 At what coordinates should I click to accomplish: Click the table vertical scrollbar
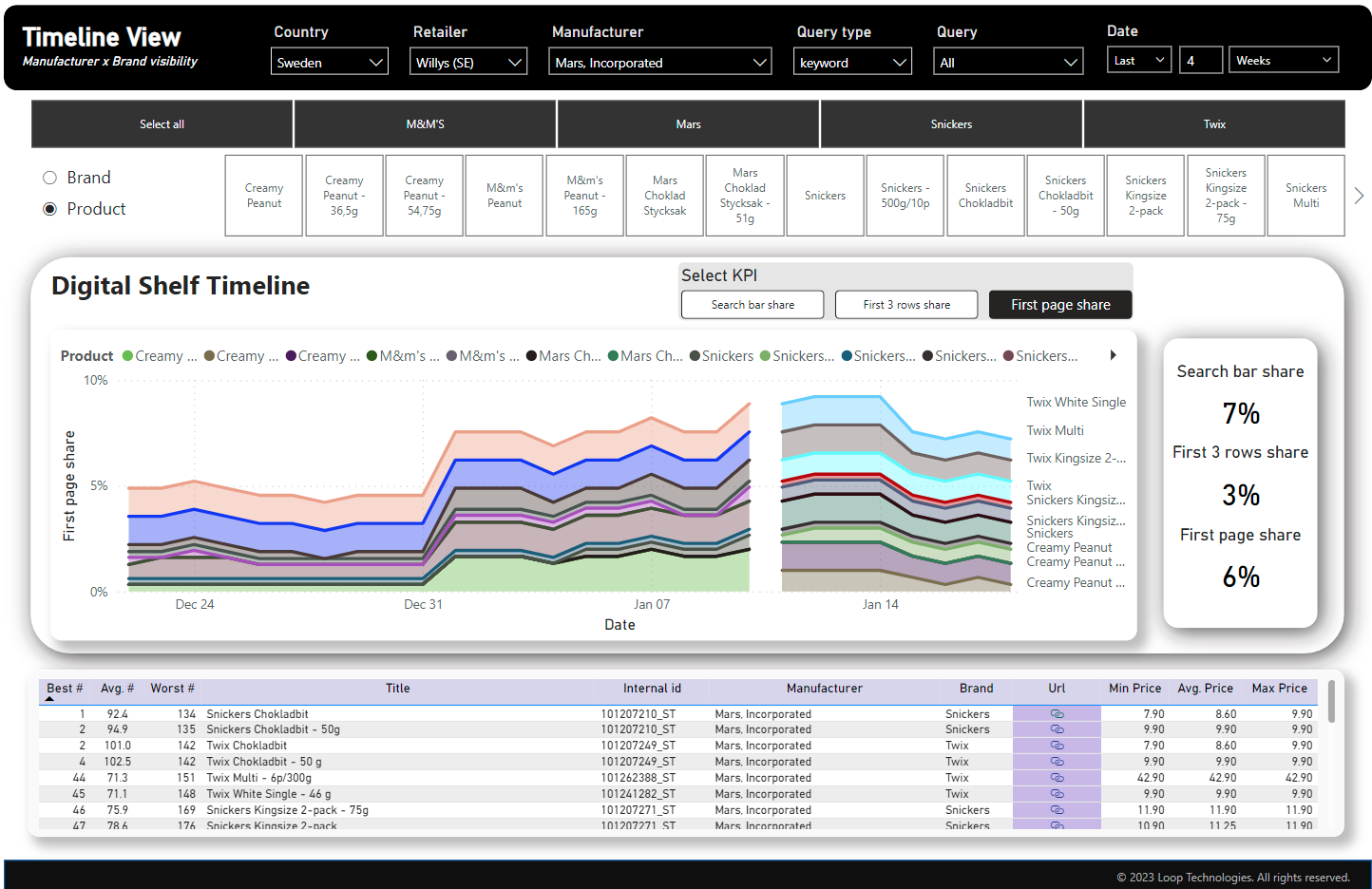1331,701
